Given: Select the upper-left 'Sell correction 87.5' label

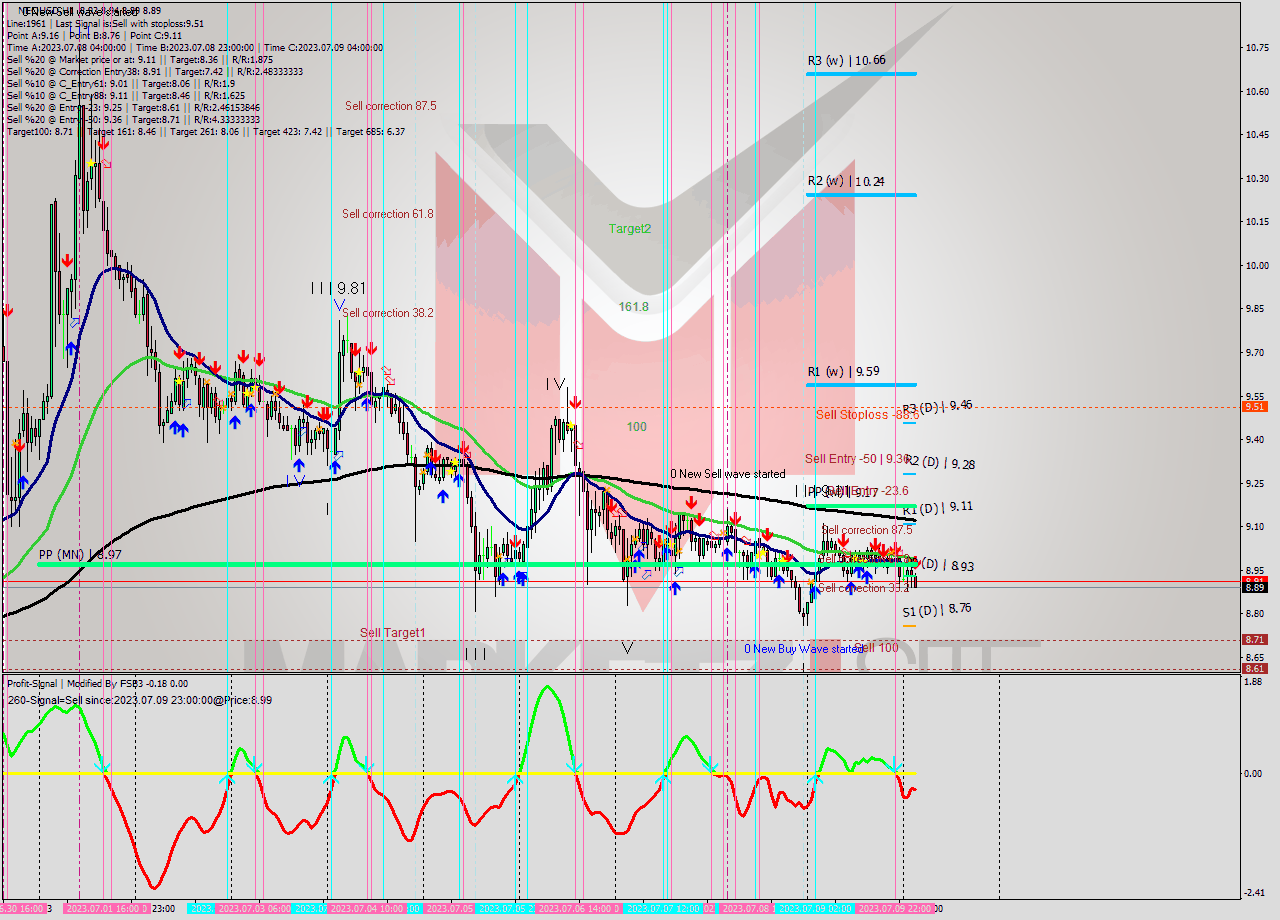Looking at the screenshot, I should [x=391, y=106].
